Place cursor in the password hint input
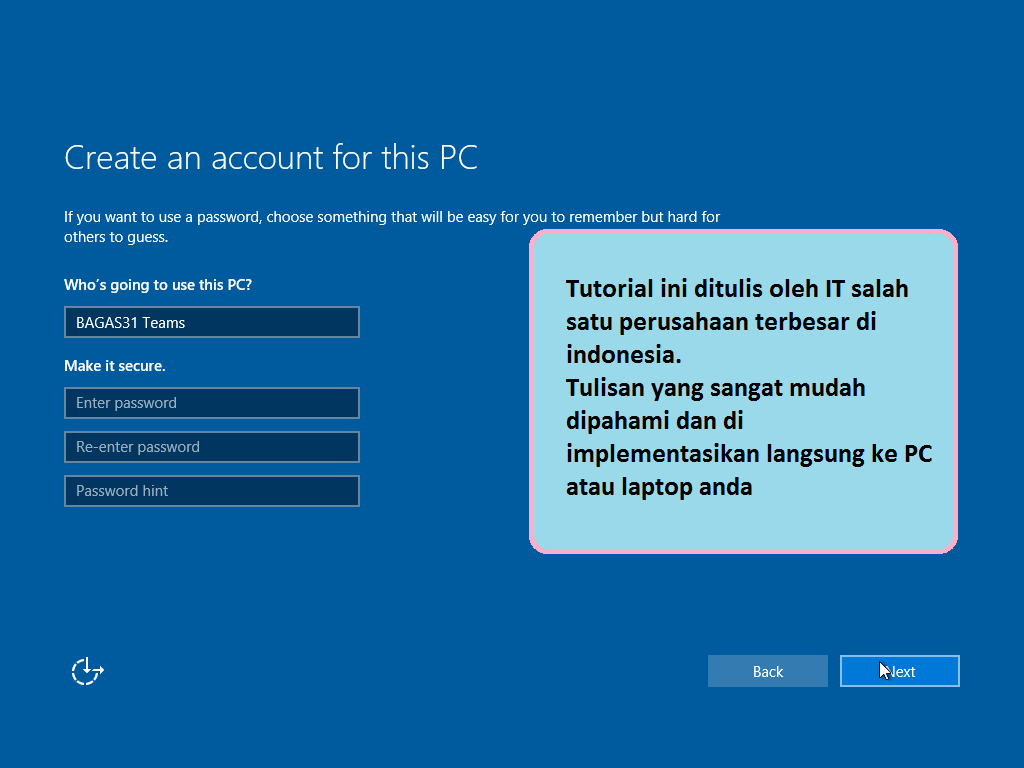 [211, 491]
